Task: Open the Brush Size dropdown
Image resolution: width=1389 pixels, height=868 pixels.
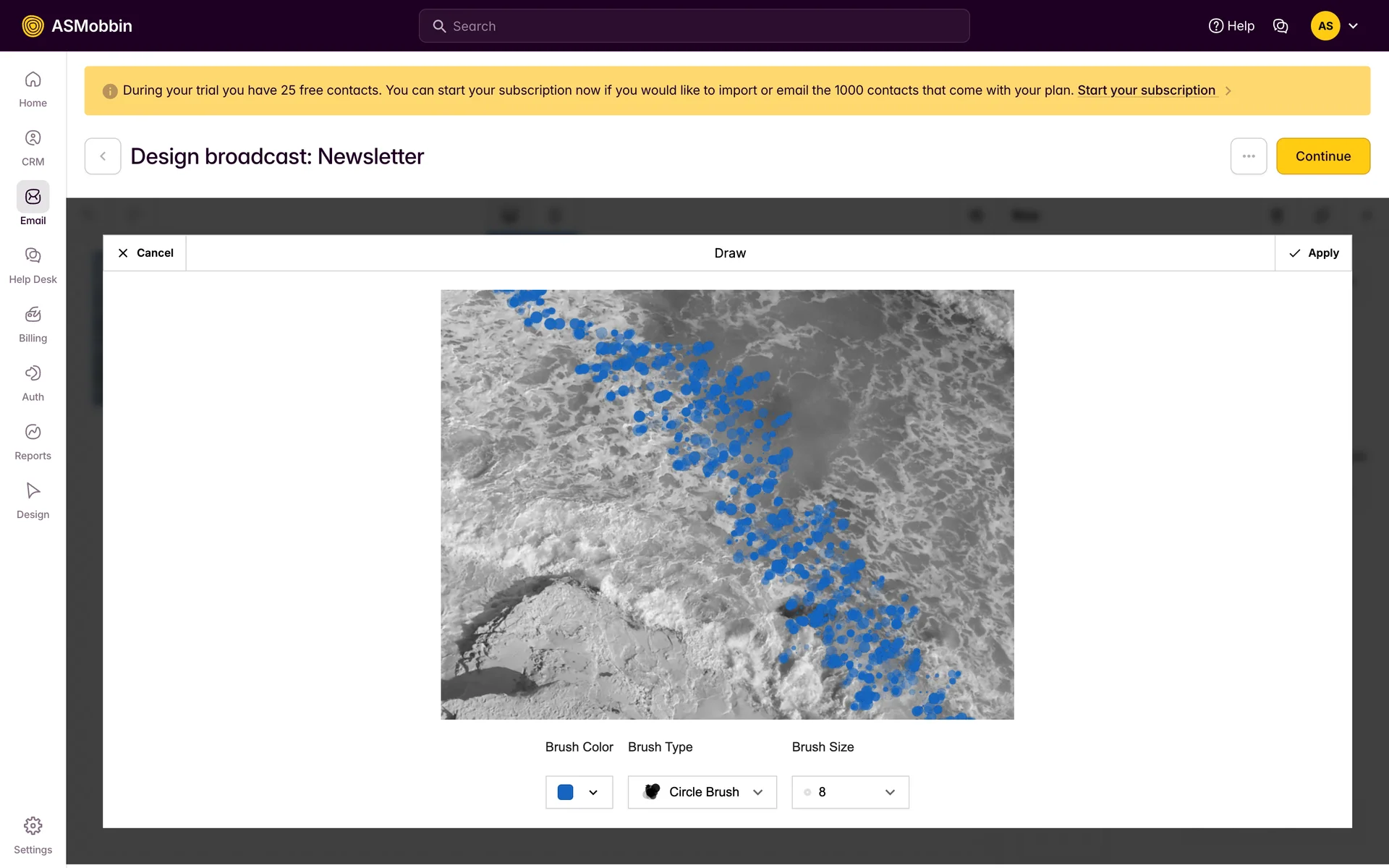Action: point(850,792)
